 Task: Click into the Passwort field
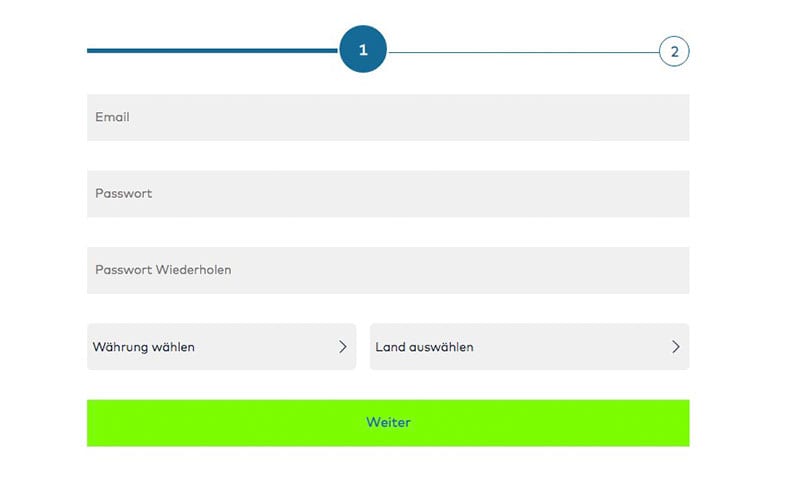[x=388, y=193]
